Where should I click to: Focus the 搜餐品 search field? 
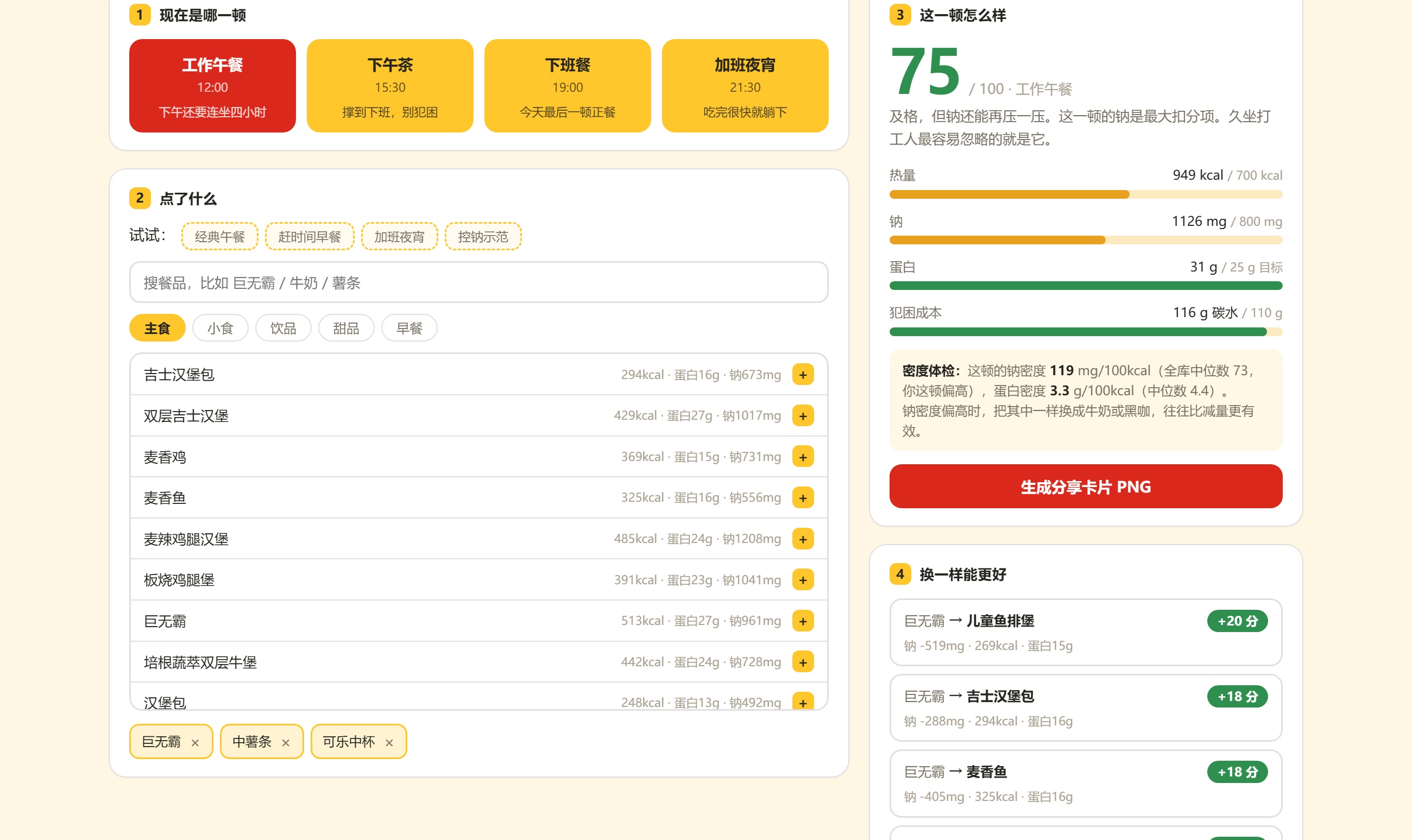(x=479, y=282)
